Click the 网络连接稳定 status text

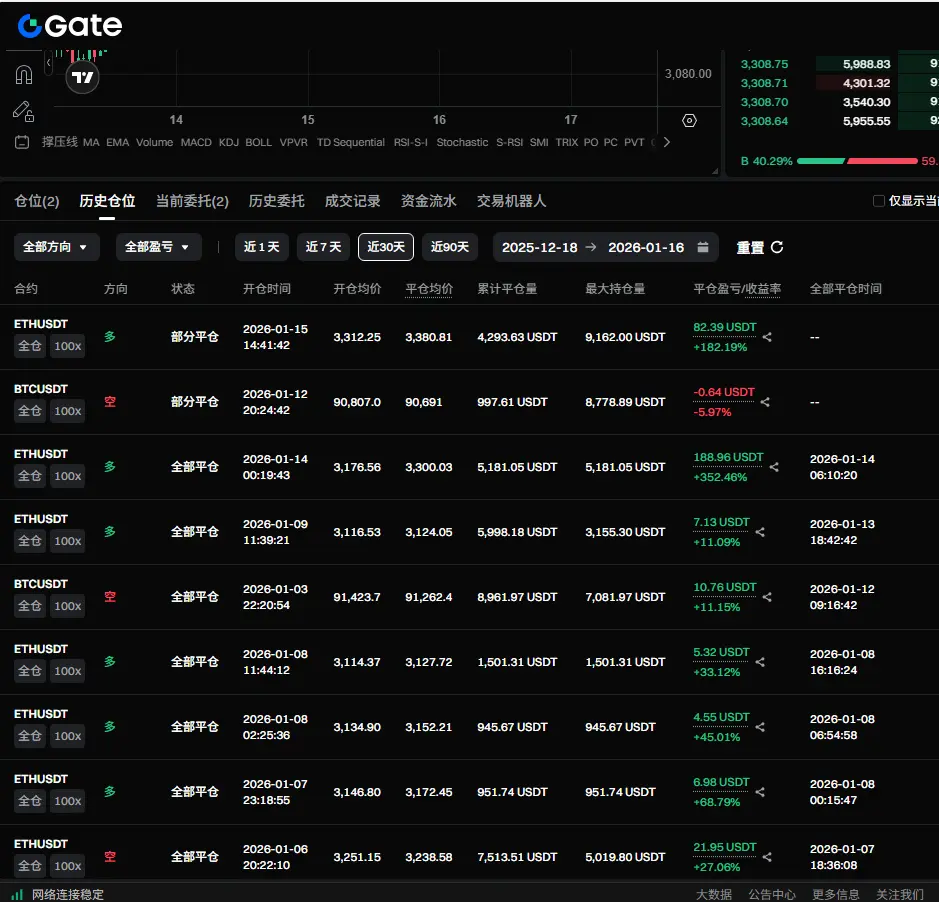click(68, 895)
